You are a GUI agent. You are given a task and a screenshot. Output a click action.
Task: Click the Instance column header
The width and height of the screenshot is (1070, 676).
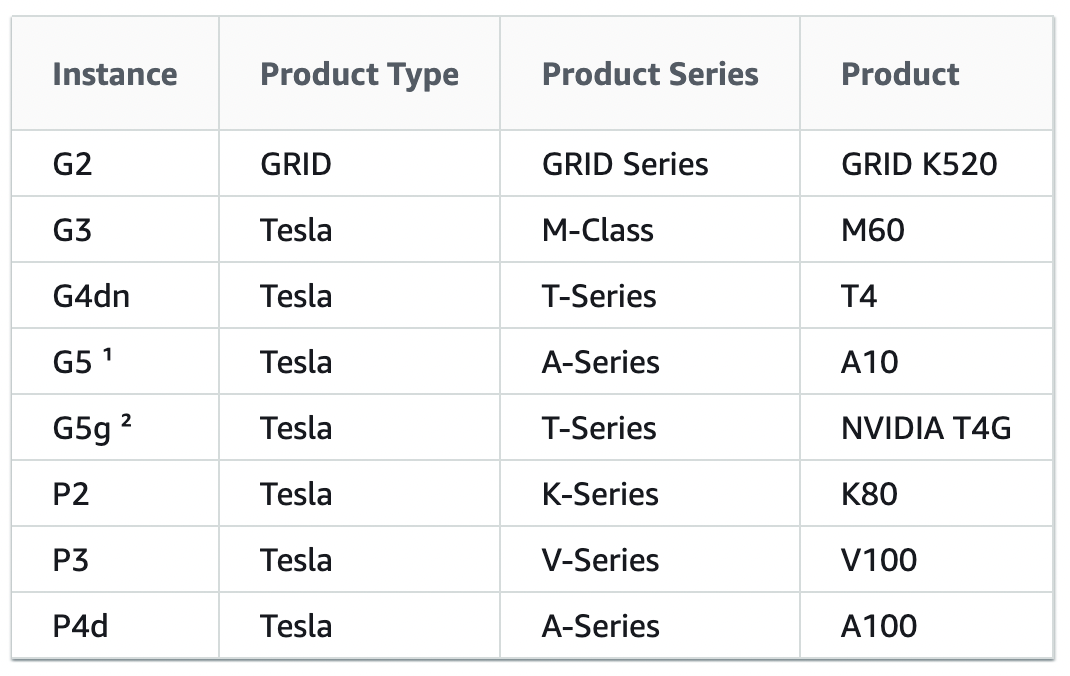click(114, 74)
